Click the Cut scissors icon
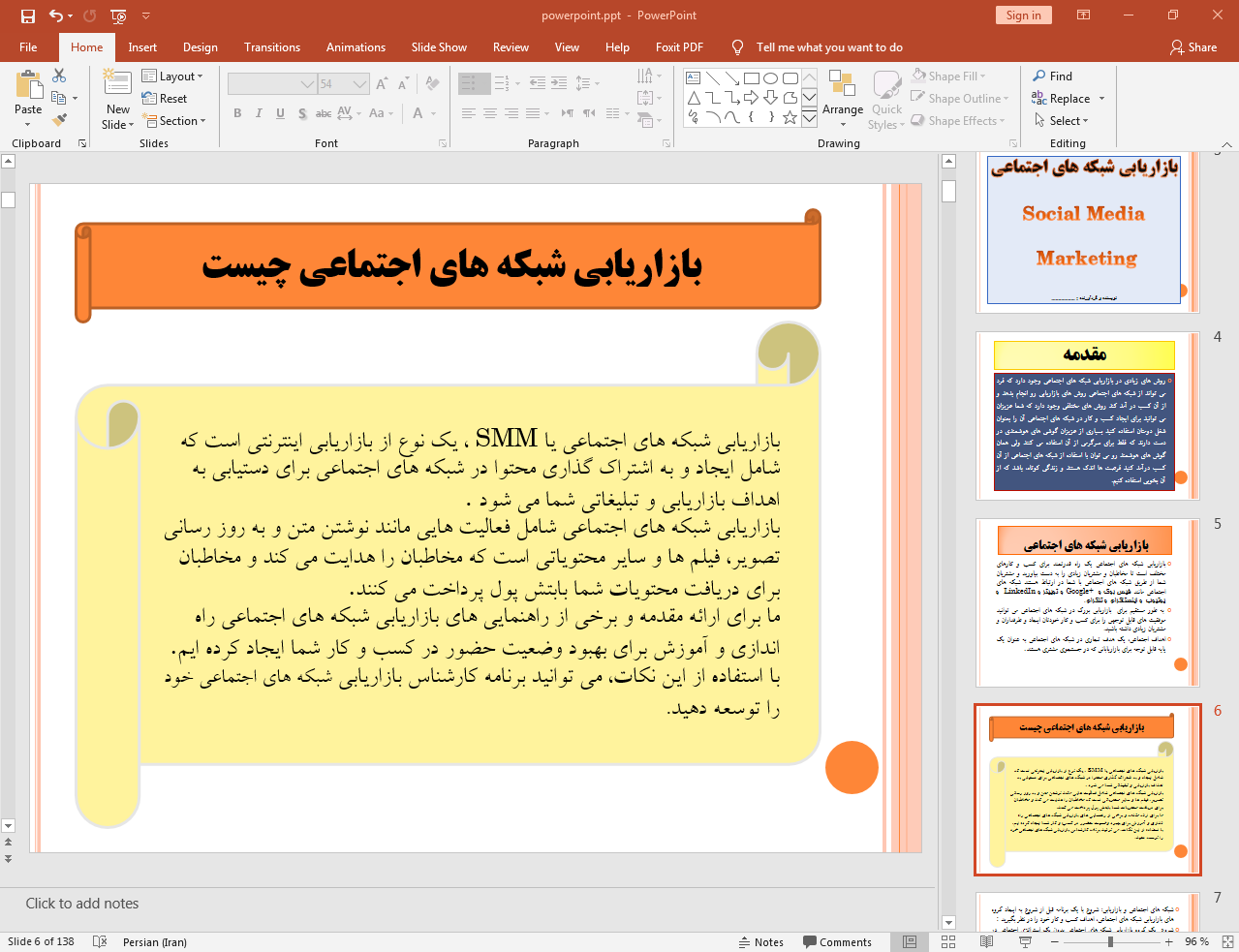 coord(59,76)
